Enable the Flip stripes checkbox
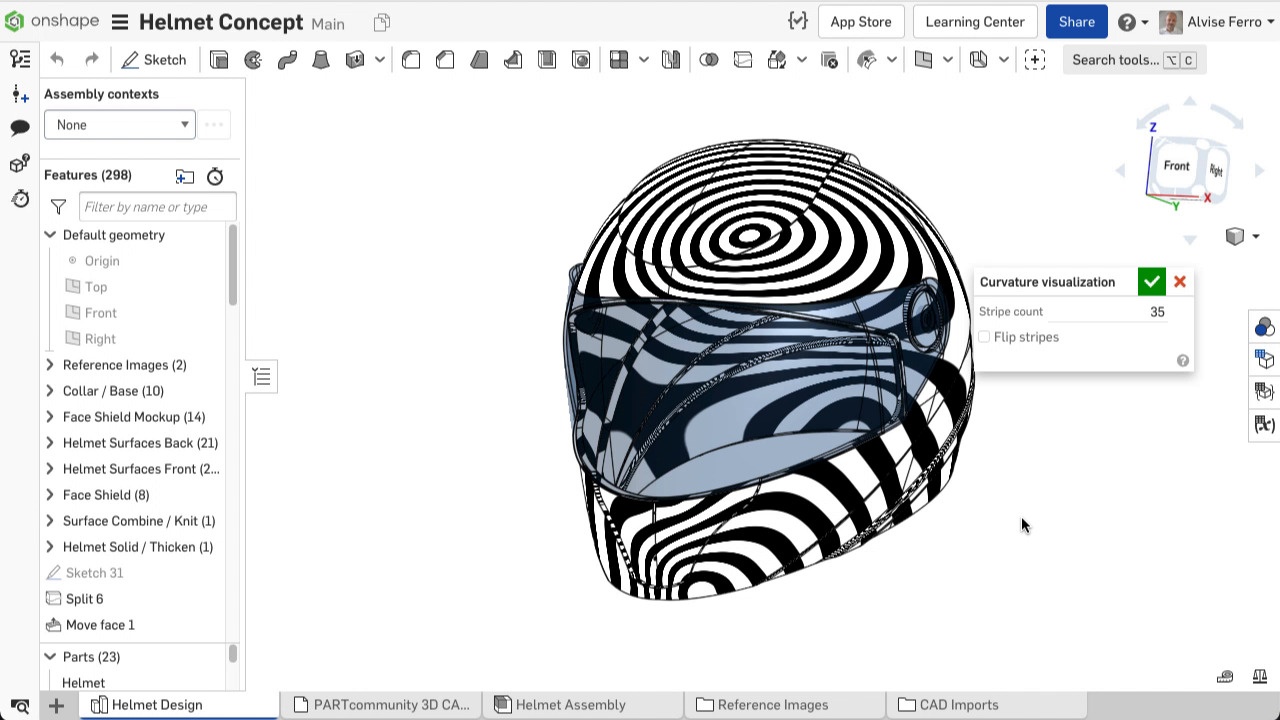Viewport: 1280px width, 720px height. tap(984, 337)
